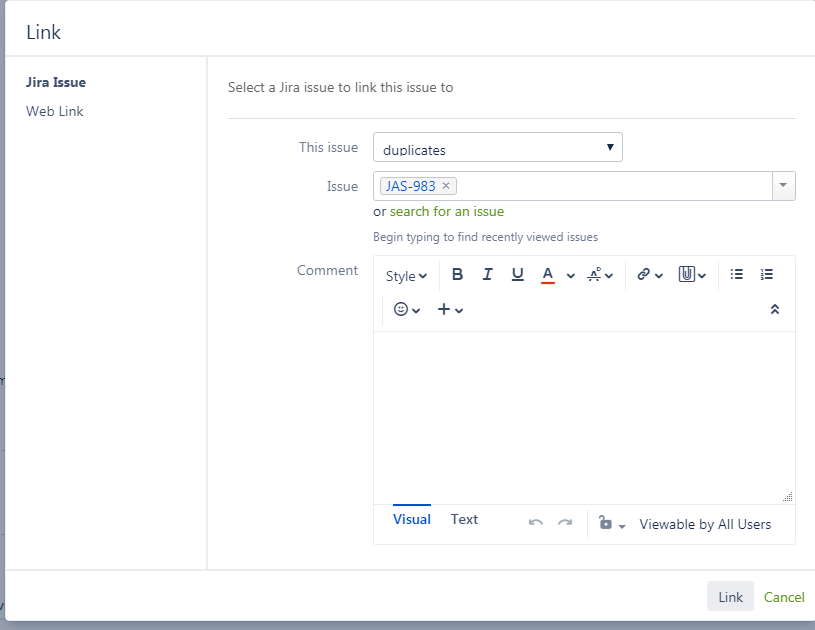Grab the comment box resize handle
This screenshot has width=815, height=630.
788,496
